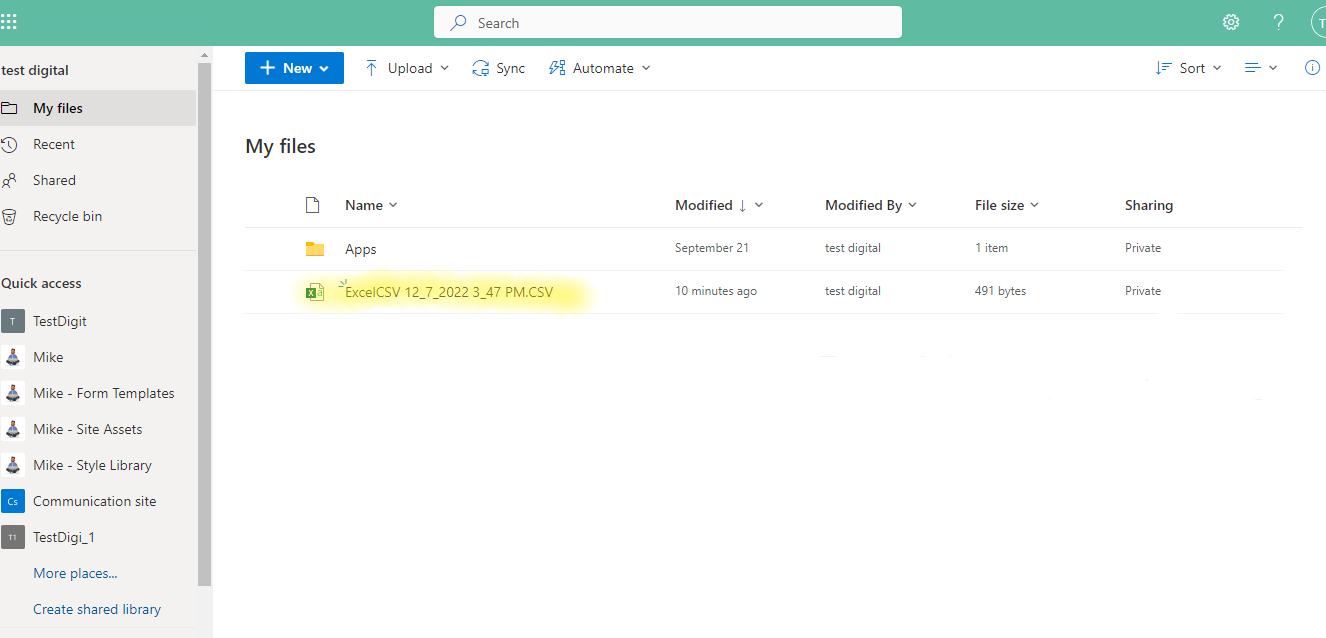Open the details pane info icon
Image resolution: width=1326 pixels, height=638 pixels.
coord(1312,68)
